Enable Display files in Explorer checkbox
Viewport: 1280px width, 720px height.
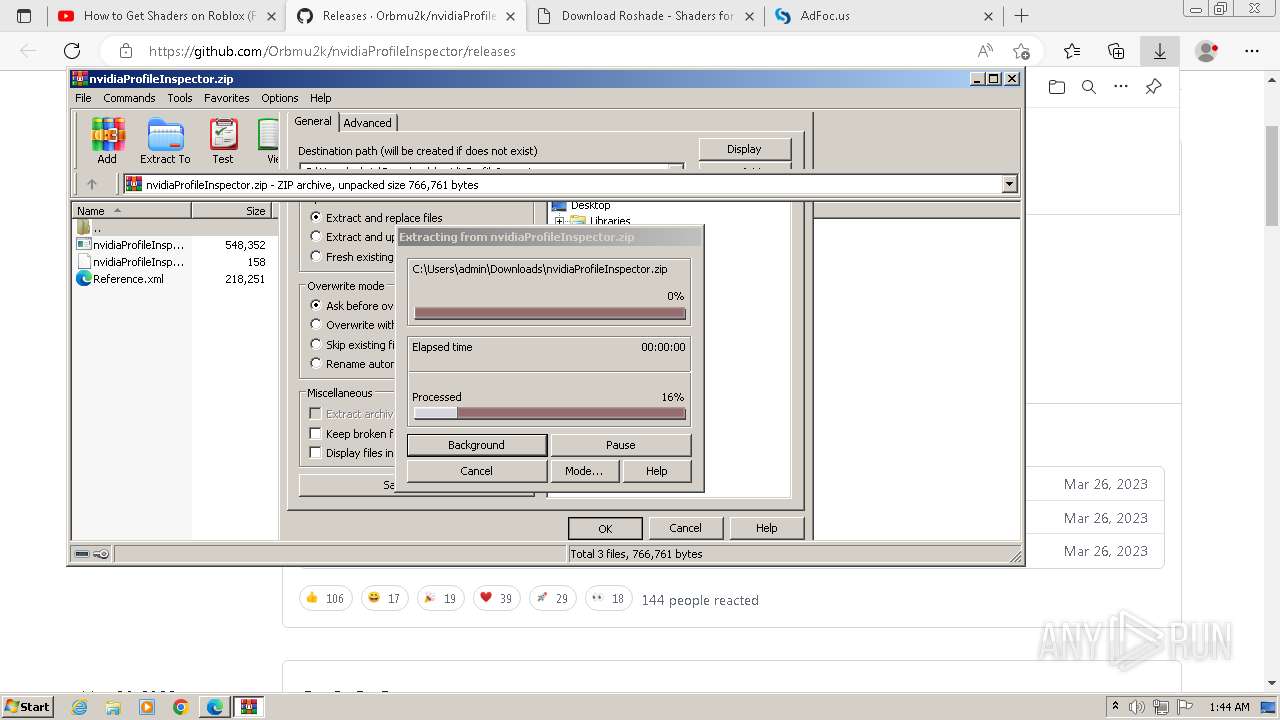[315, 453]
